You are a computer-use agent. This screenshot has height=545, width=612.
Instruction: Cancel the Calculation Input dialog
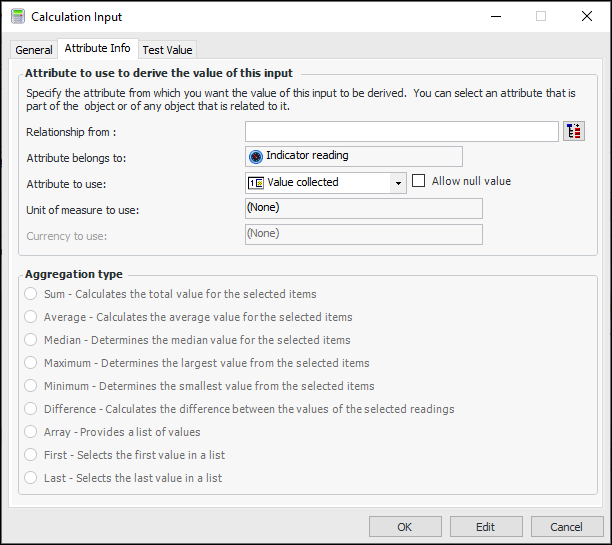pos(566,527)
